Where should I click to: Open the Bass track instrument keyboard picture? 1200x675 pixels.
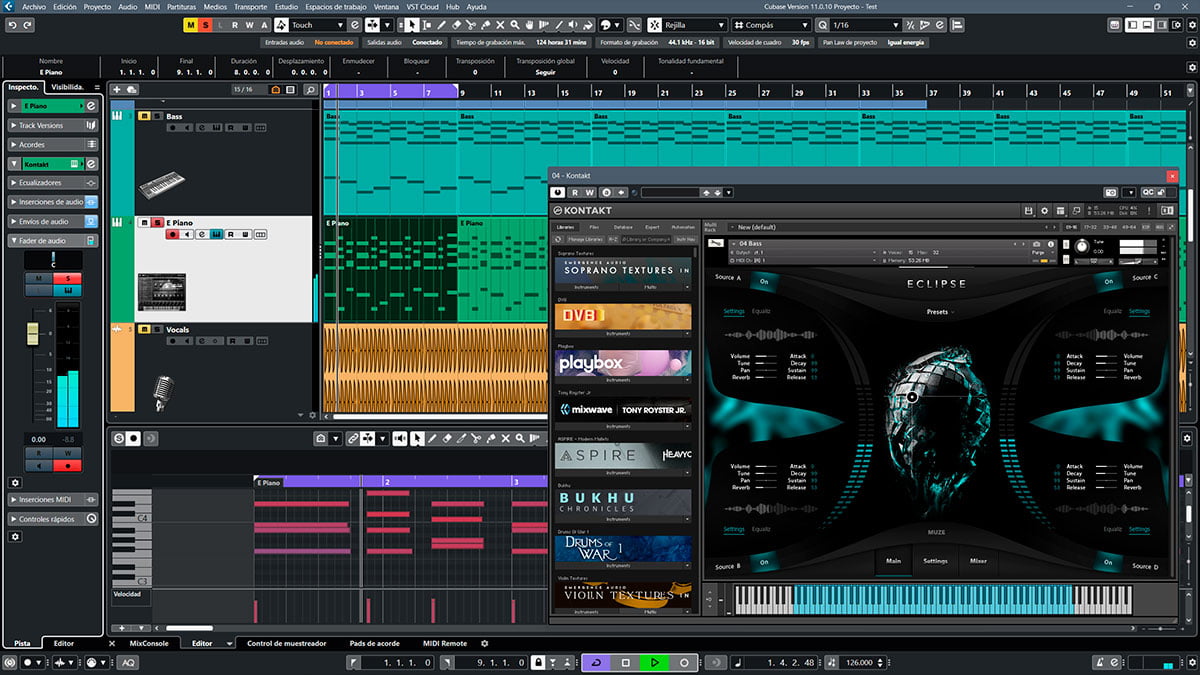click(162, 186)
